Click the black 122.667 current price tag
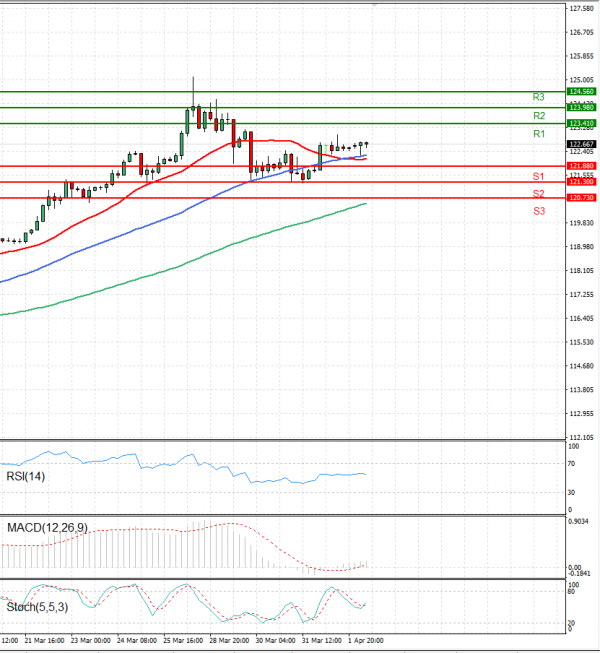This screenshot has height=653, width=600. [x=581, y=145]
